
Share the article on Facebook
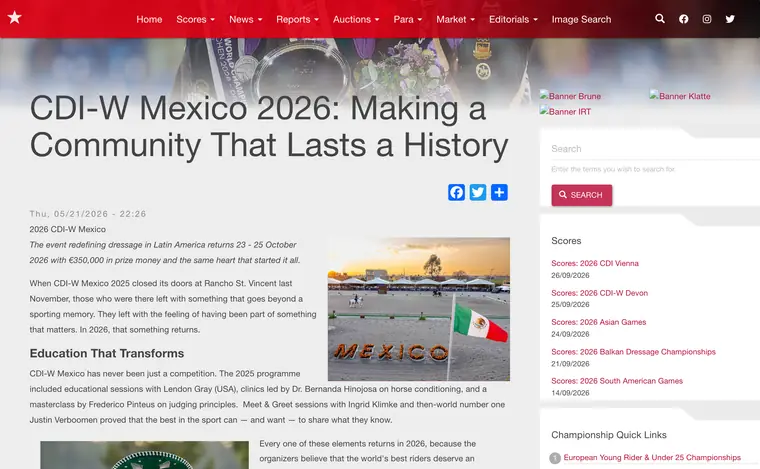(456, 192)
